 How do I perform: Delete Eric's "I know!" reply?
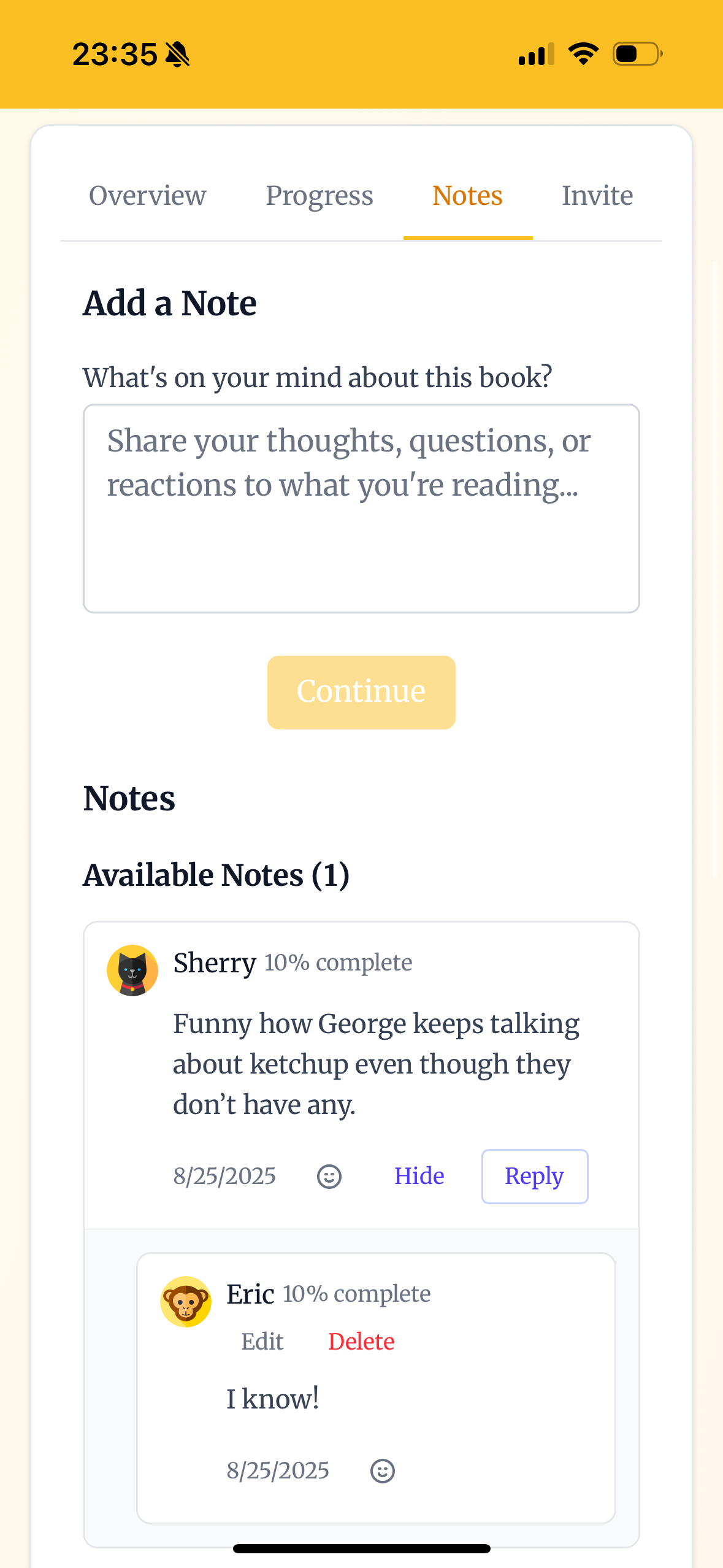coord(361,1342)
